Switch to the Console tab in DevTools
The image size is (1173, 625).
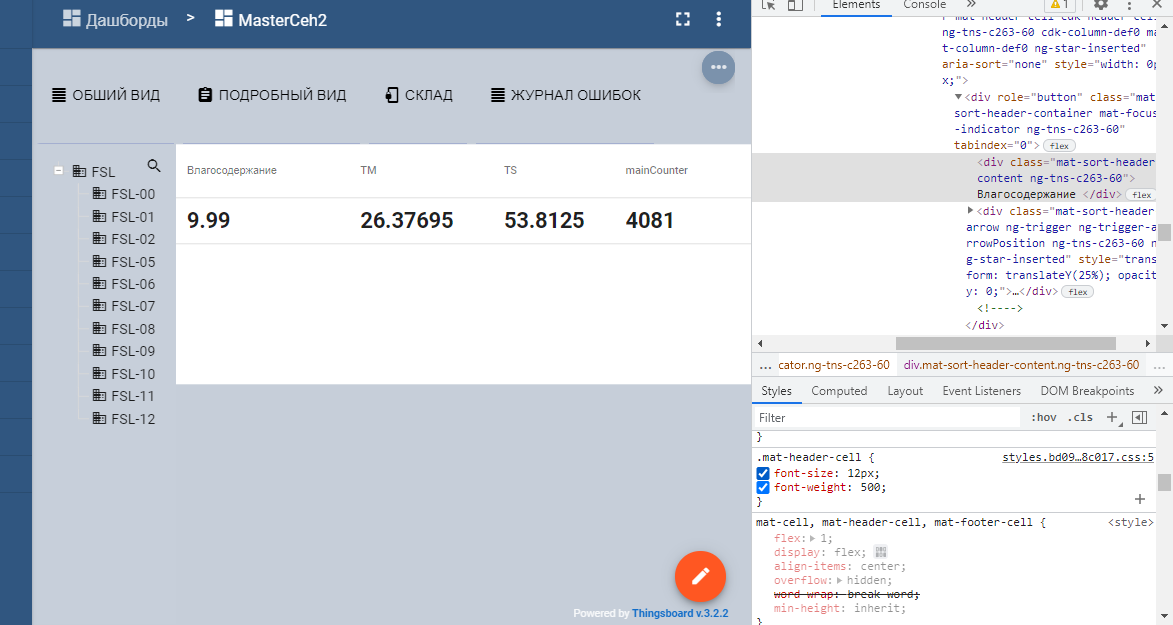pyautogui.click(x=924, y=6)
